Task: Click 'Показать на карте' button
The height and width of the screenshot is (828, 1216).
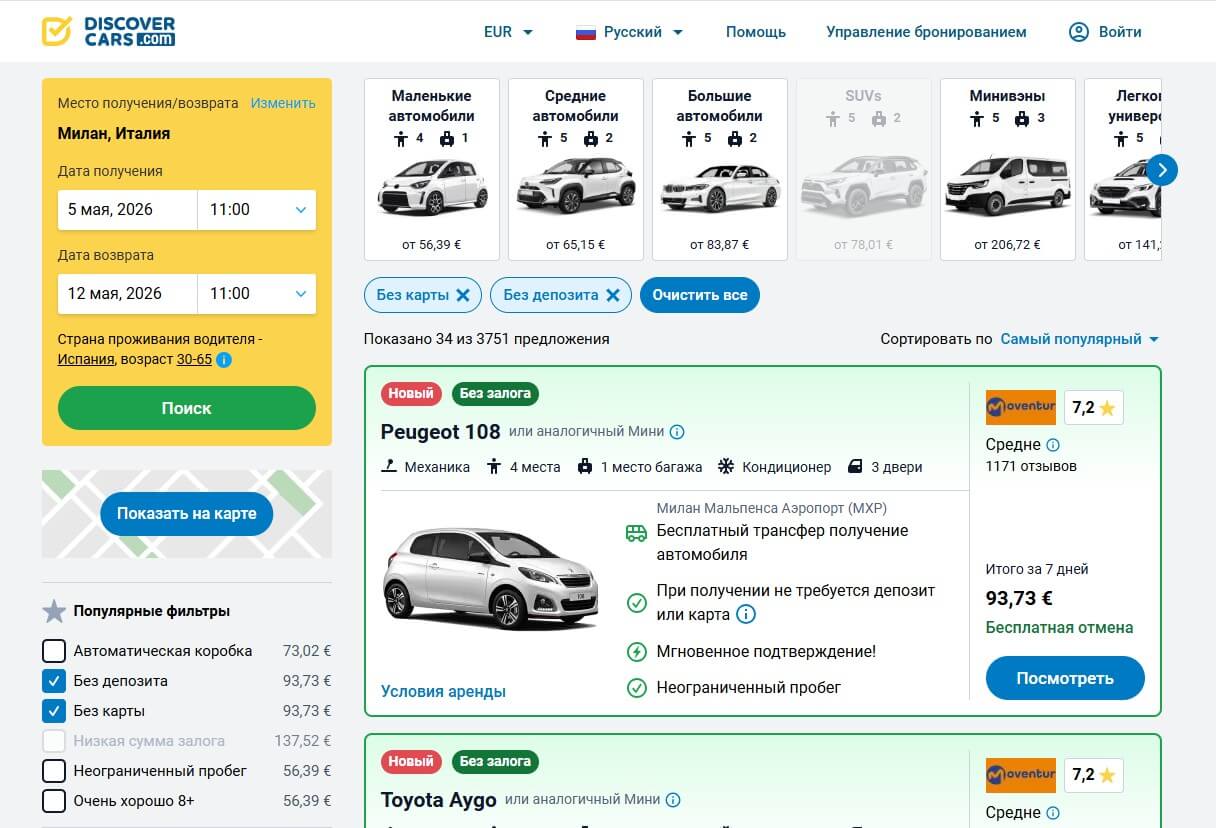Action: (x=187, y=514)
